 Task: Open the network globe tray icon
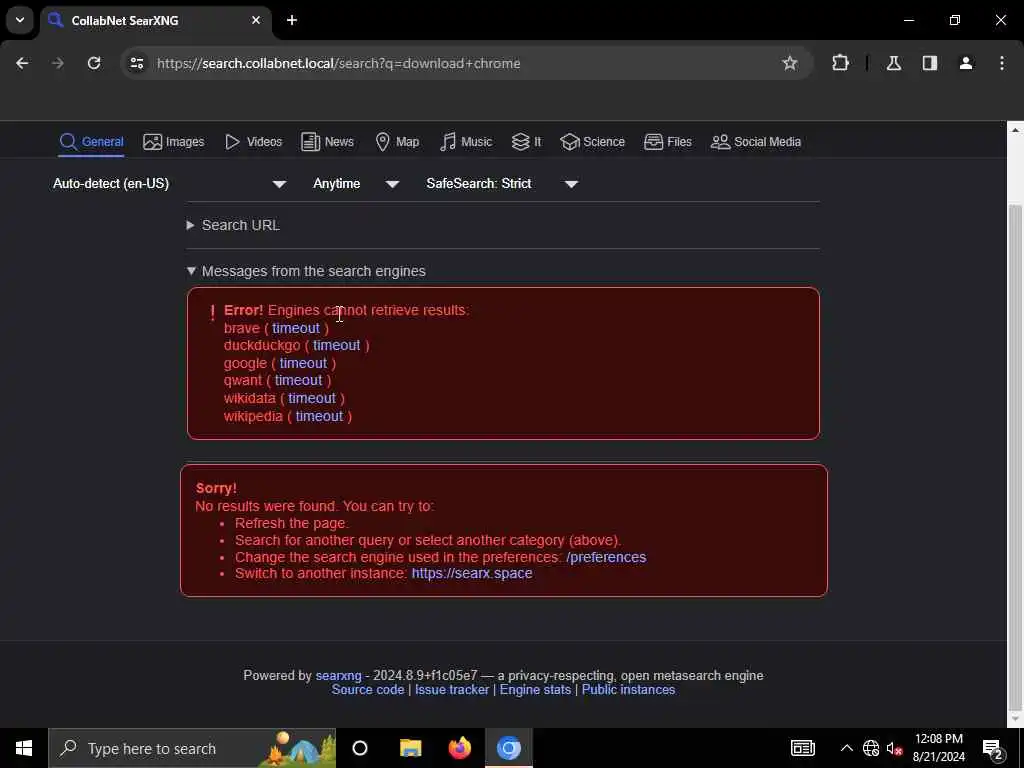[871, 748]
